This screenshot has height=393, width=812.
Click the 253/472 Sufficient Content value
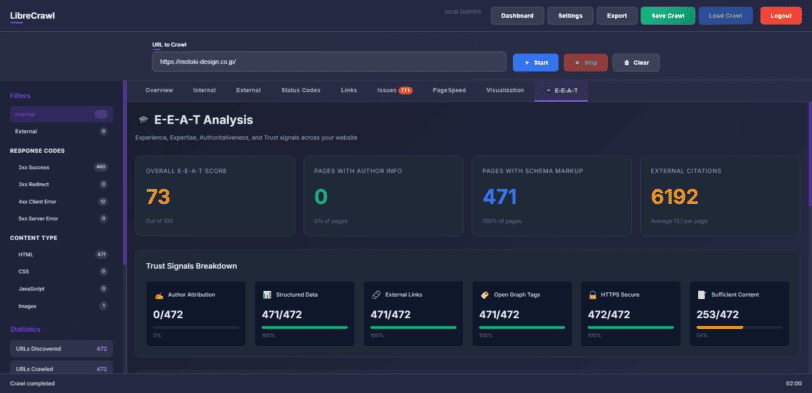(x=718, y=314)
